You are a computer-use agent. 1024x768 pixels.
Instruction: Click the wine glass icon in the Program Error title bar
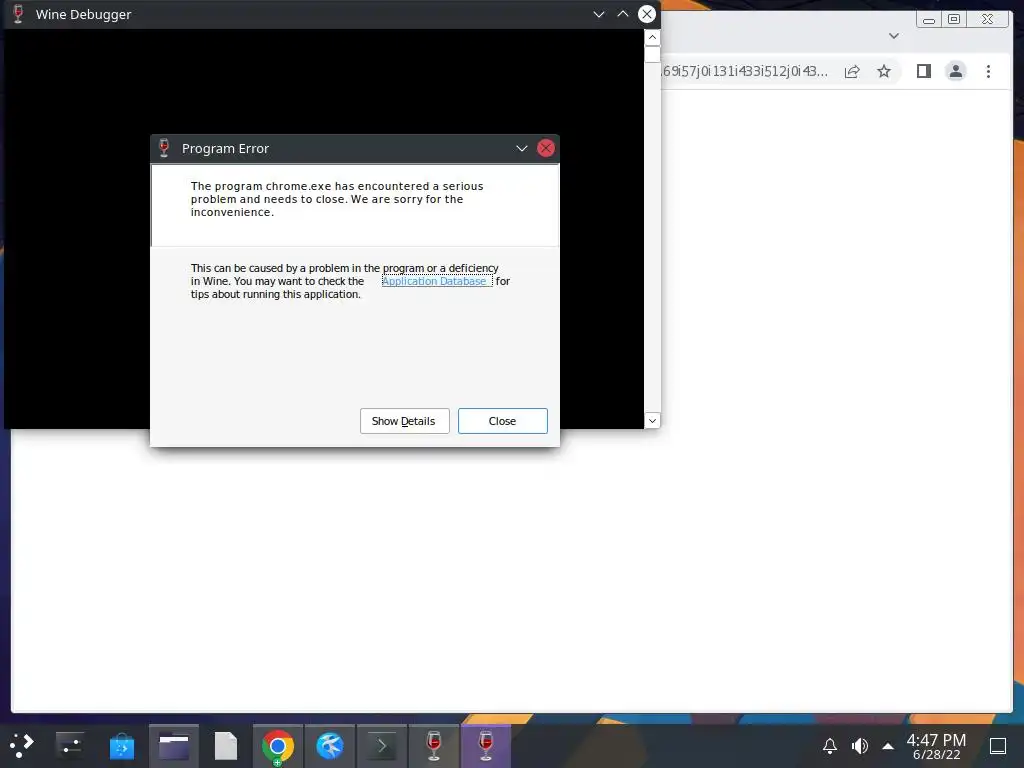164,148
